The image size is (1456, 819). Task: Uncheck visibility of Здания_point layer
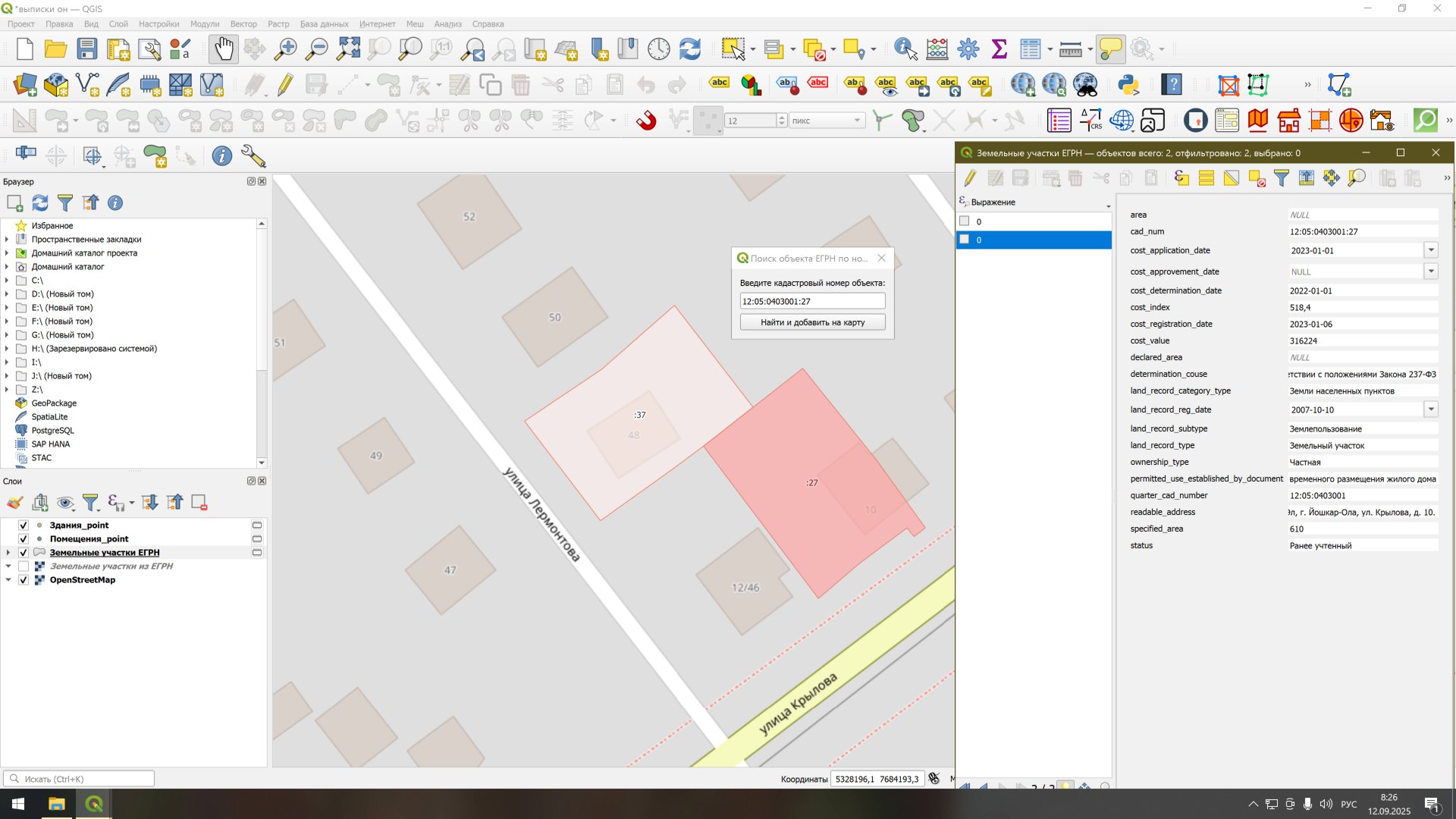[24, 525]
